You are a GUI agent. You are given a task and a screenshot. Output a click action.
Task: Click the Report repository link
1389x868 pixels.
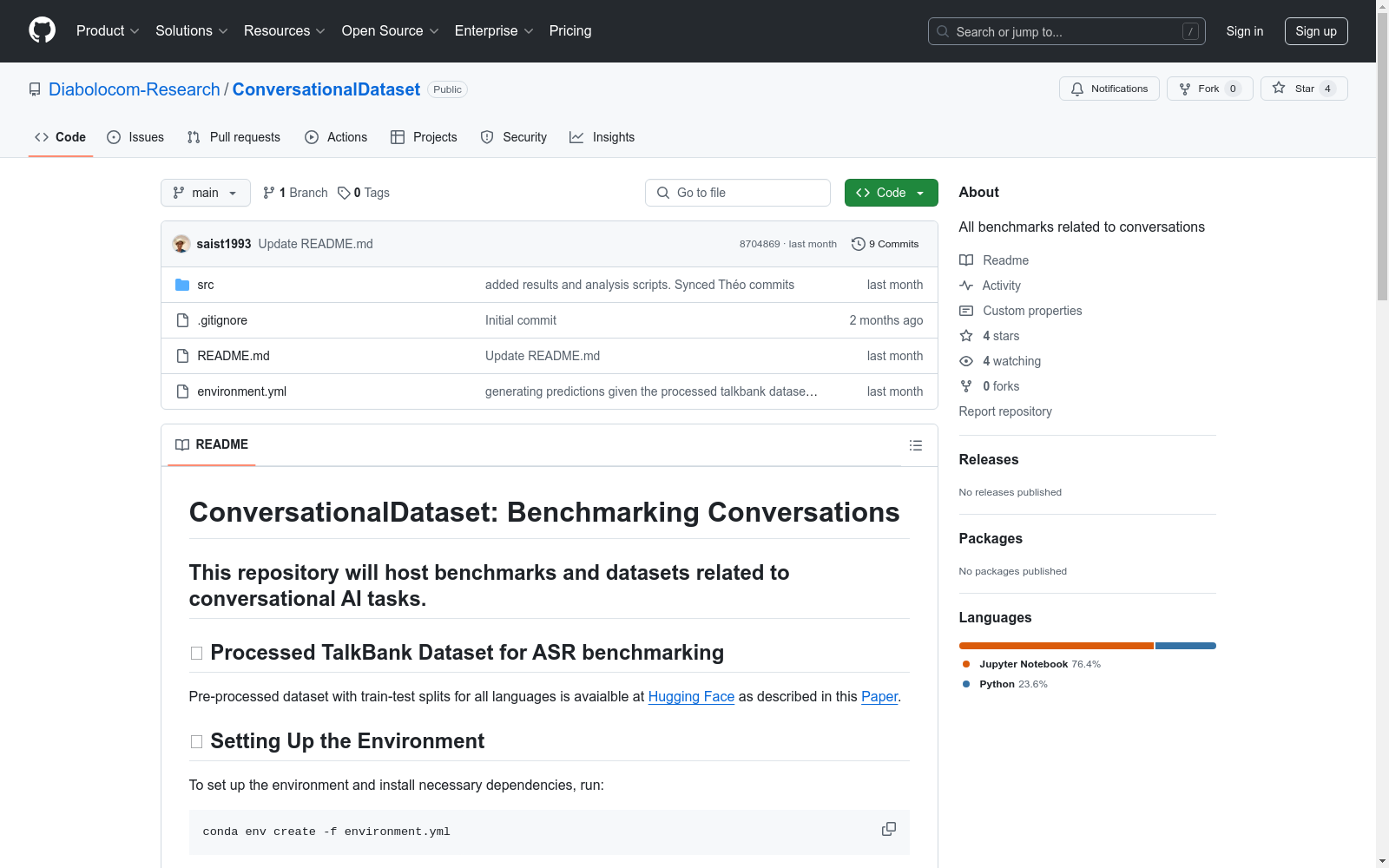[1005, 411]
